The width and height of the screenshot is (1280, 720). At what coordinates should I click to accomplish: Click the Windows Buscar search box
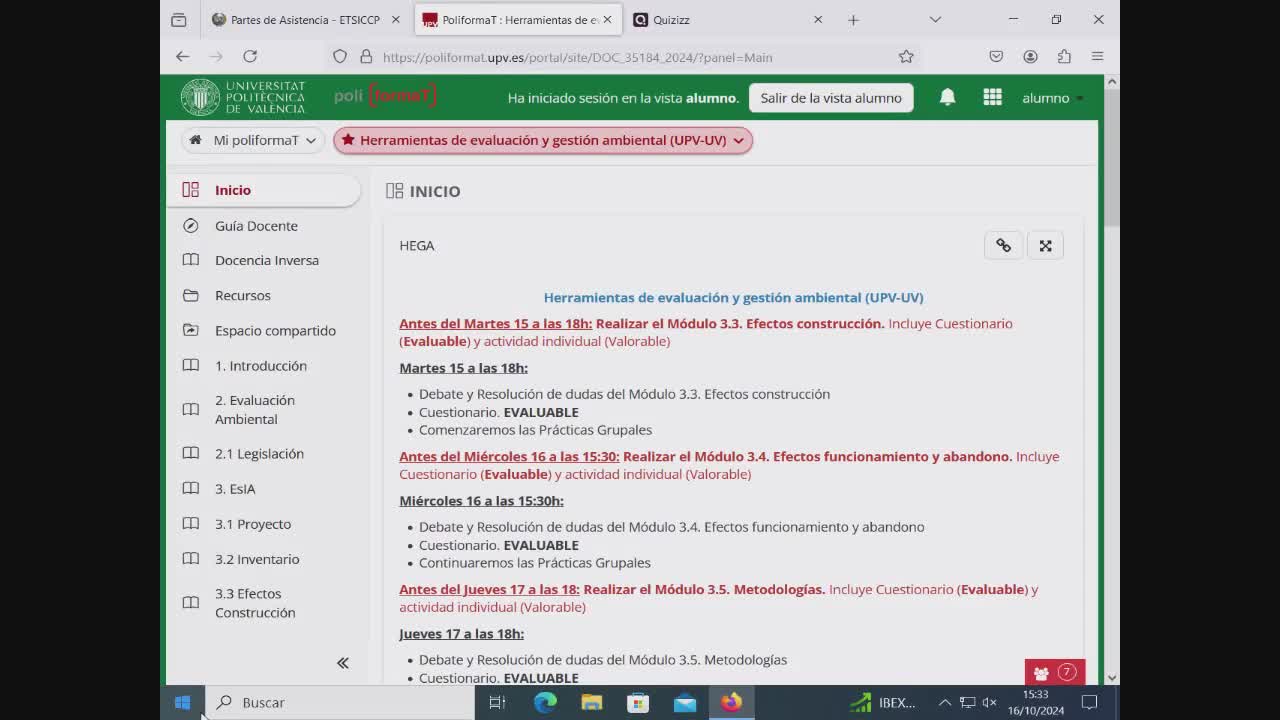(340, 702)
